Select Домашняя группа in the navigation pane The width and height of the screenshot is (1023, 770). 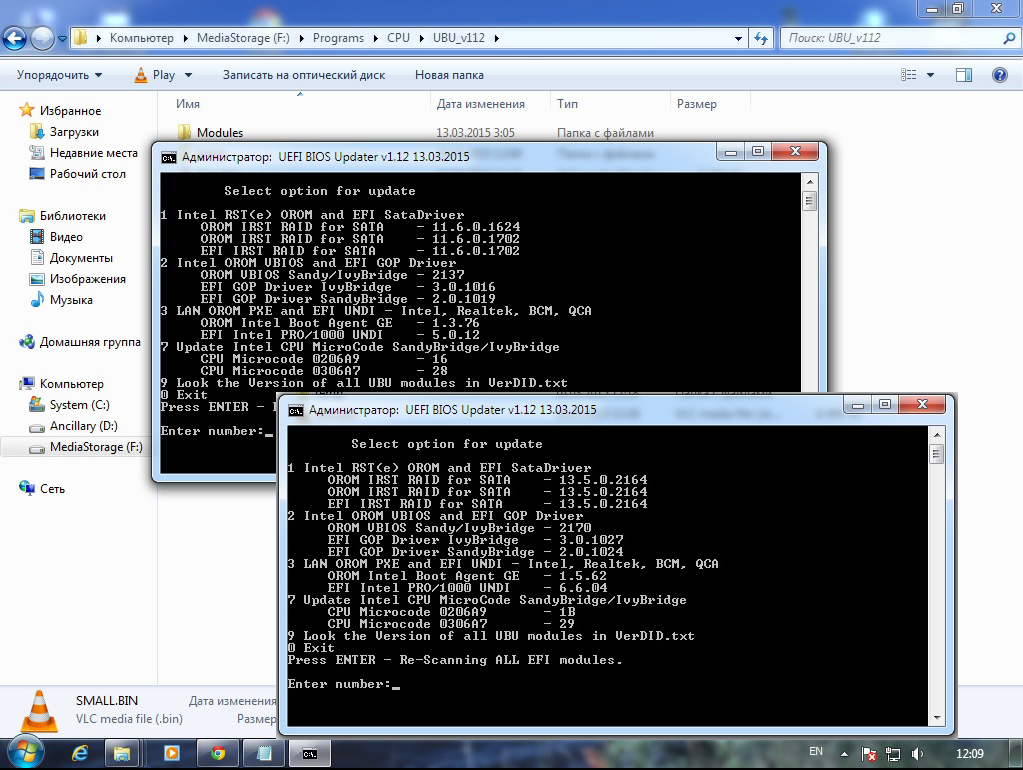(x=90, y=342)
